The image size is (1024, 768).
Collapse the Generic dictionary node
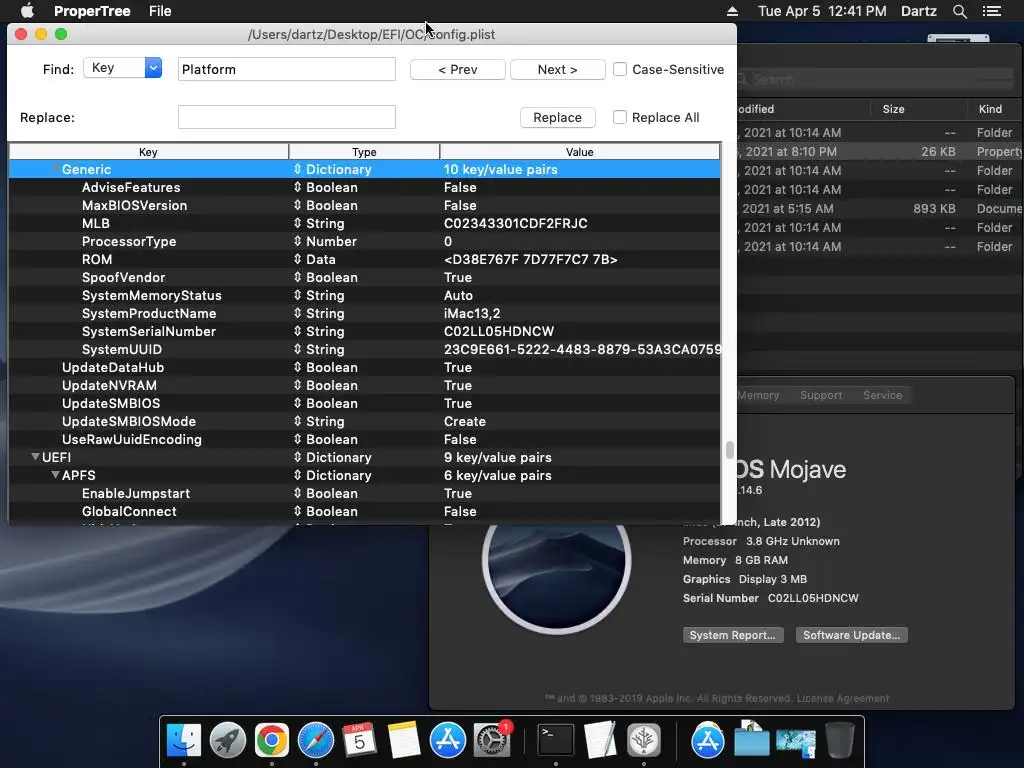tap(56, 169)
